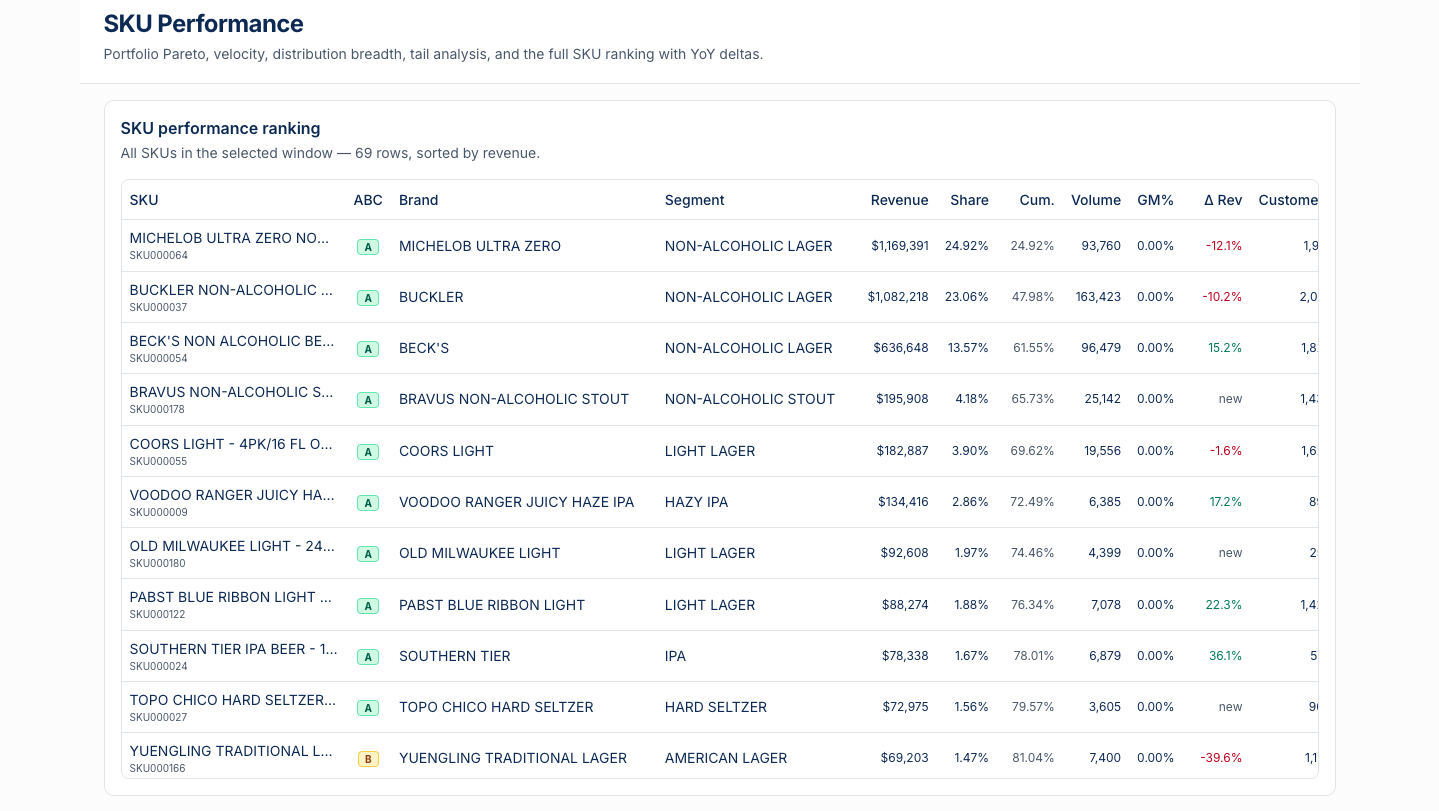Viewport: 1439px width, 811px height.
Task: Sort by the Share column header
Action: coord(969,200)
